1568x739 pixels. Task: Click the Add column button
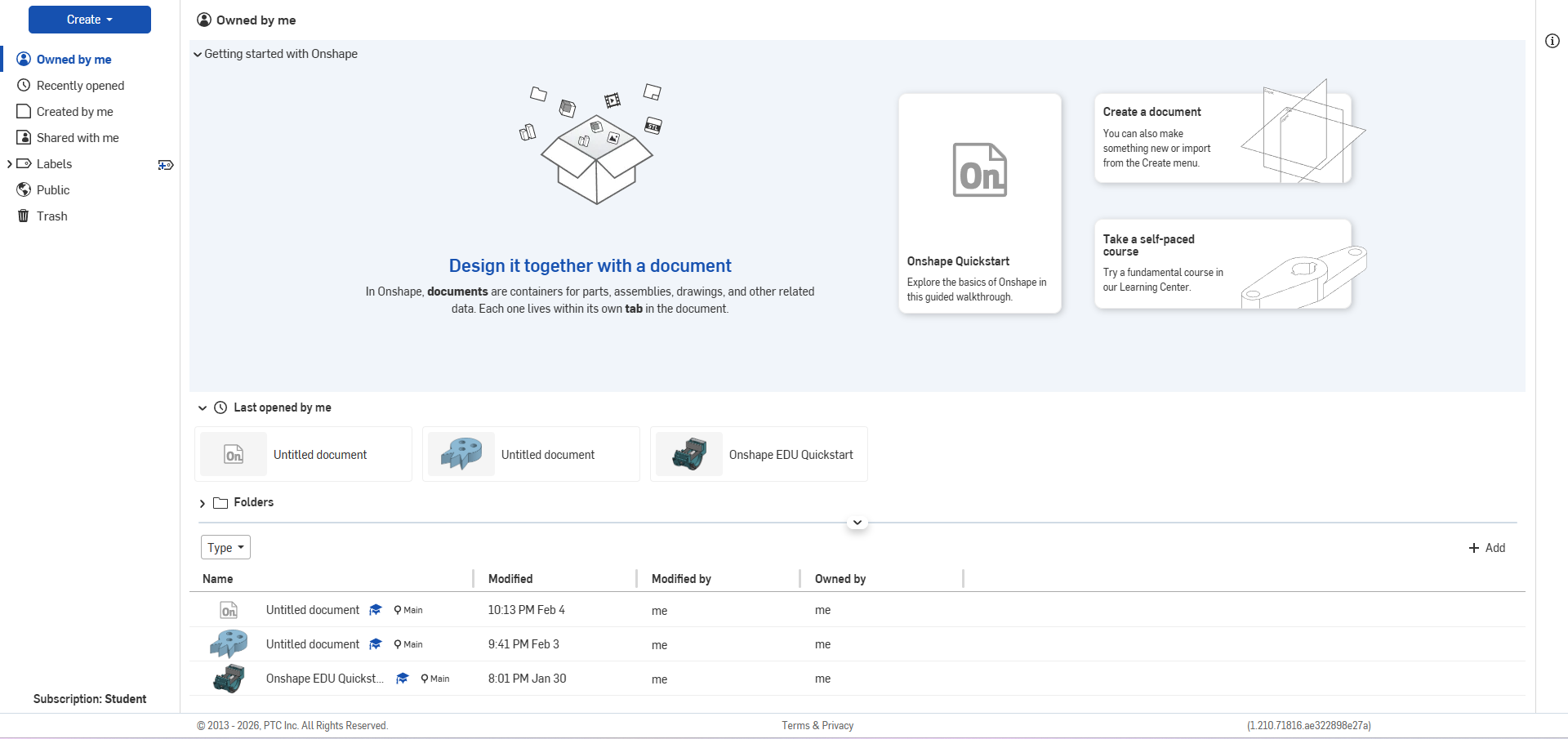point(1486,548)
